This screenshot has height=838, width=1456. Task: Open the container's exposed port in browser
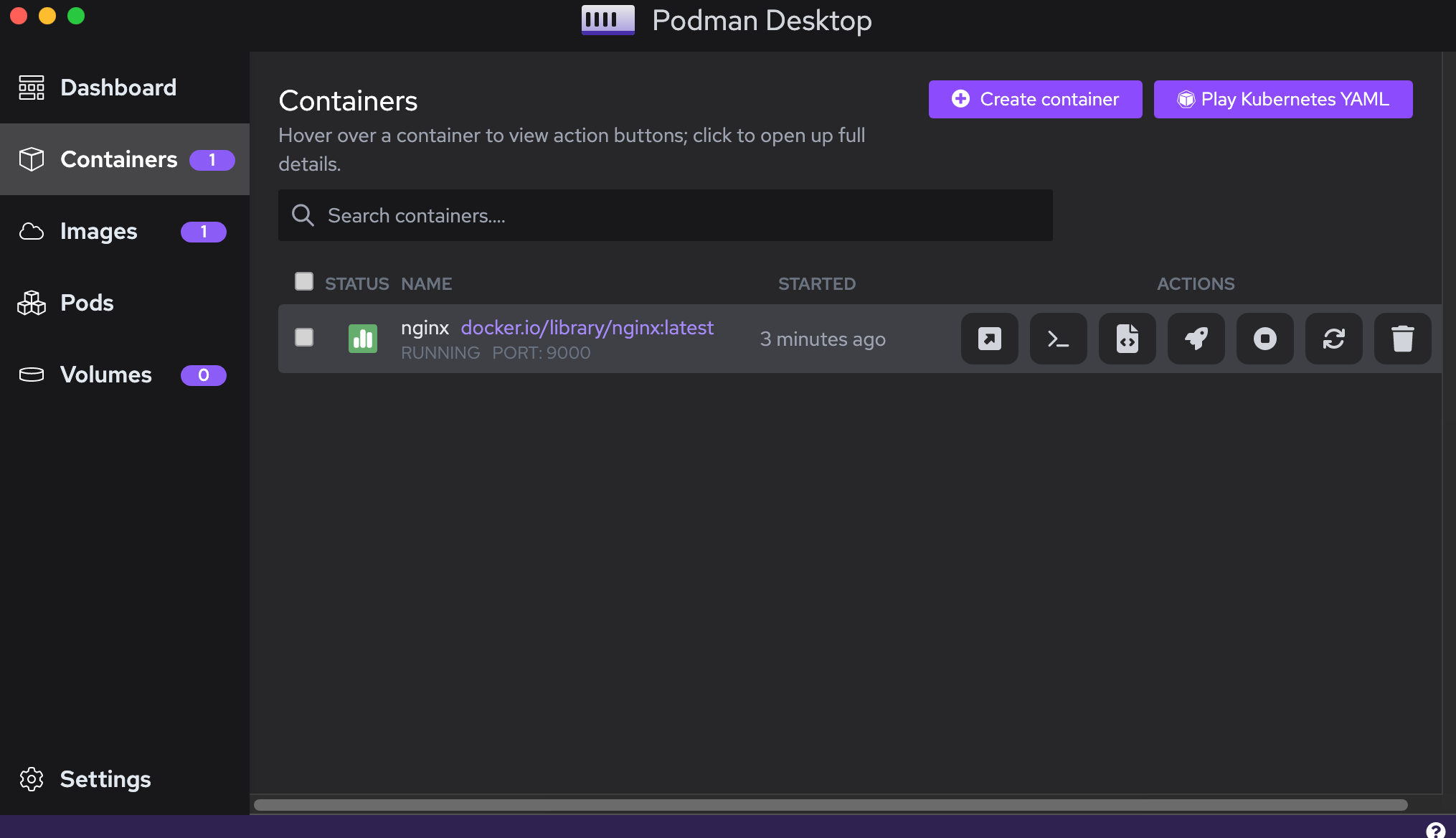coord(989,338)
